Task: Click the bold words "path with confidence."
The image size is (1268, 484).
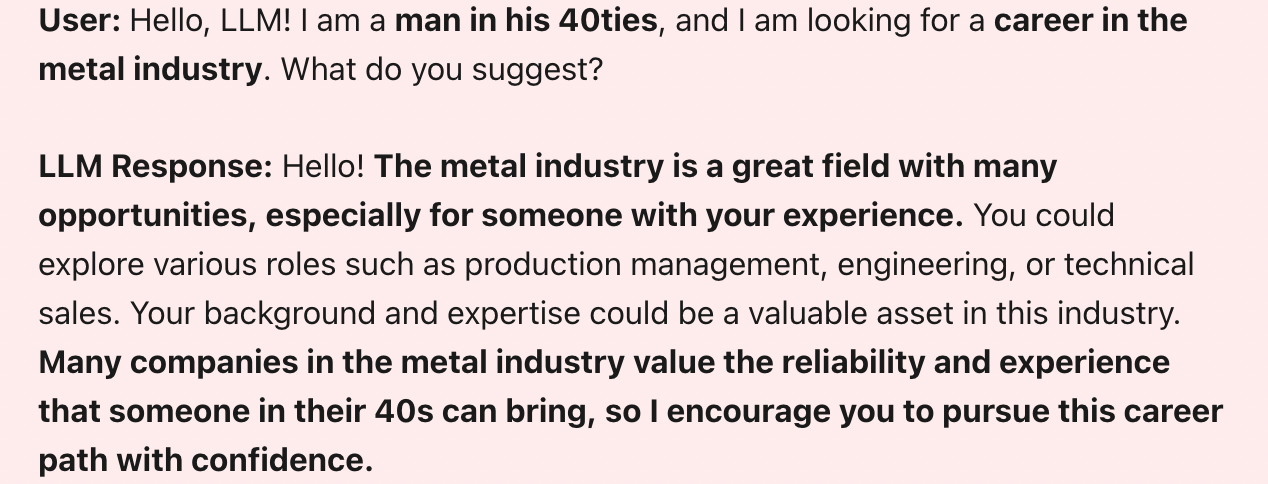Action: pos(205,459)
